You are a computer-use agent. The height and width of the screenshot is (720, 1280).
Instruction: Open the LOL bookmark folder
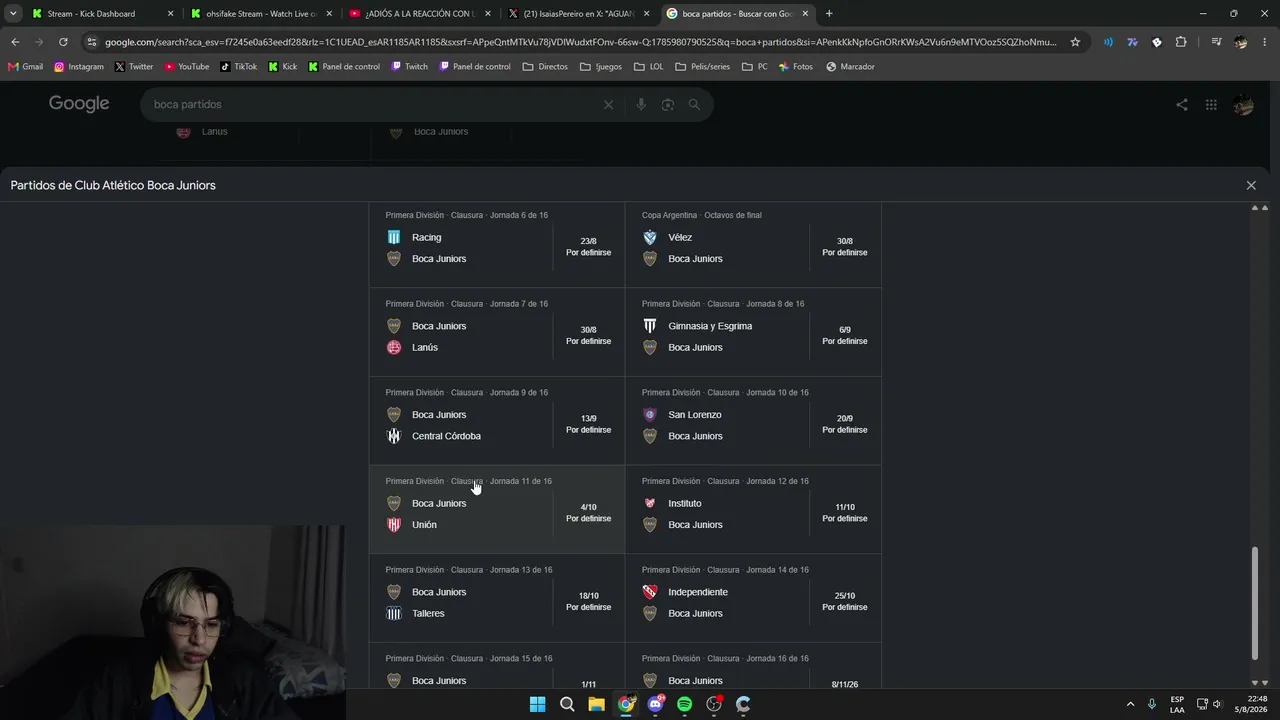648,67
